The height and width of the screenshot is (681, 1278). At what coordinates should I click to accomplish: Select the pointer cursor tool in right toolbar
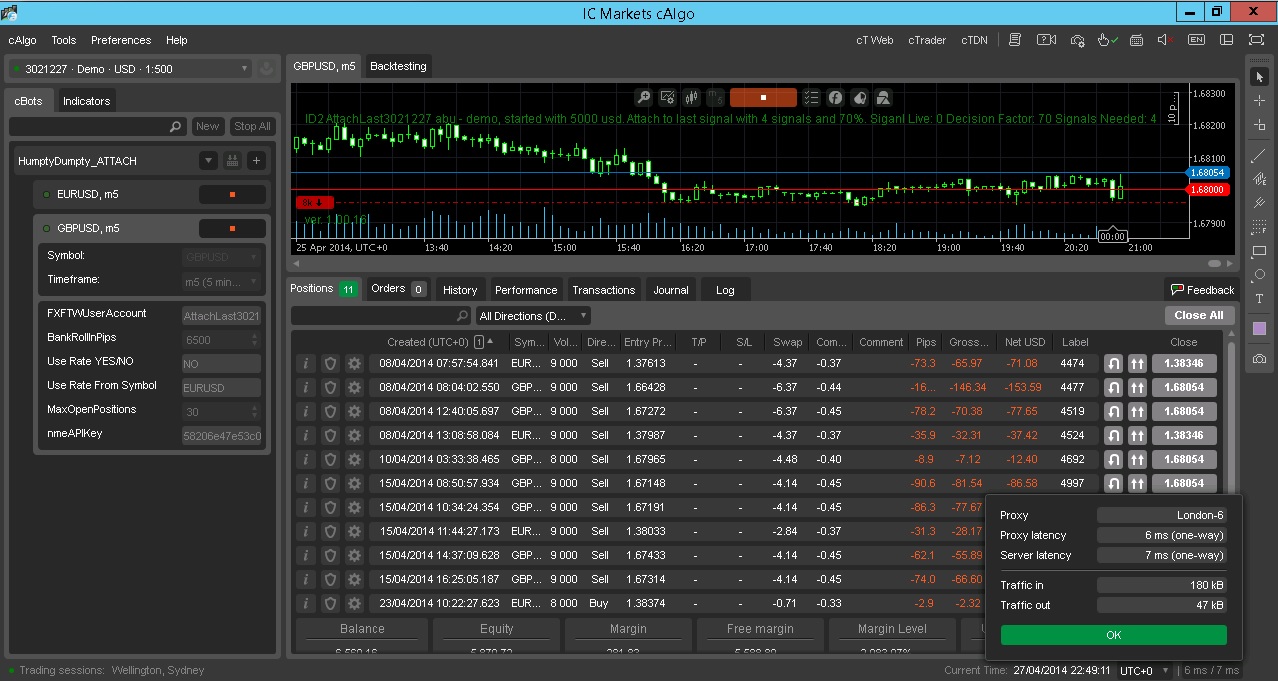coord(1259,77)
